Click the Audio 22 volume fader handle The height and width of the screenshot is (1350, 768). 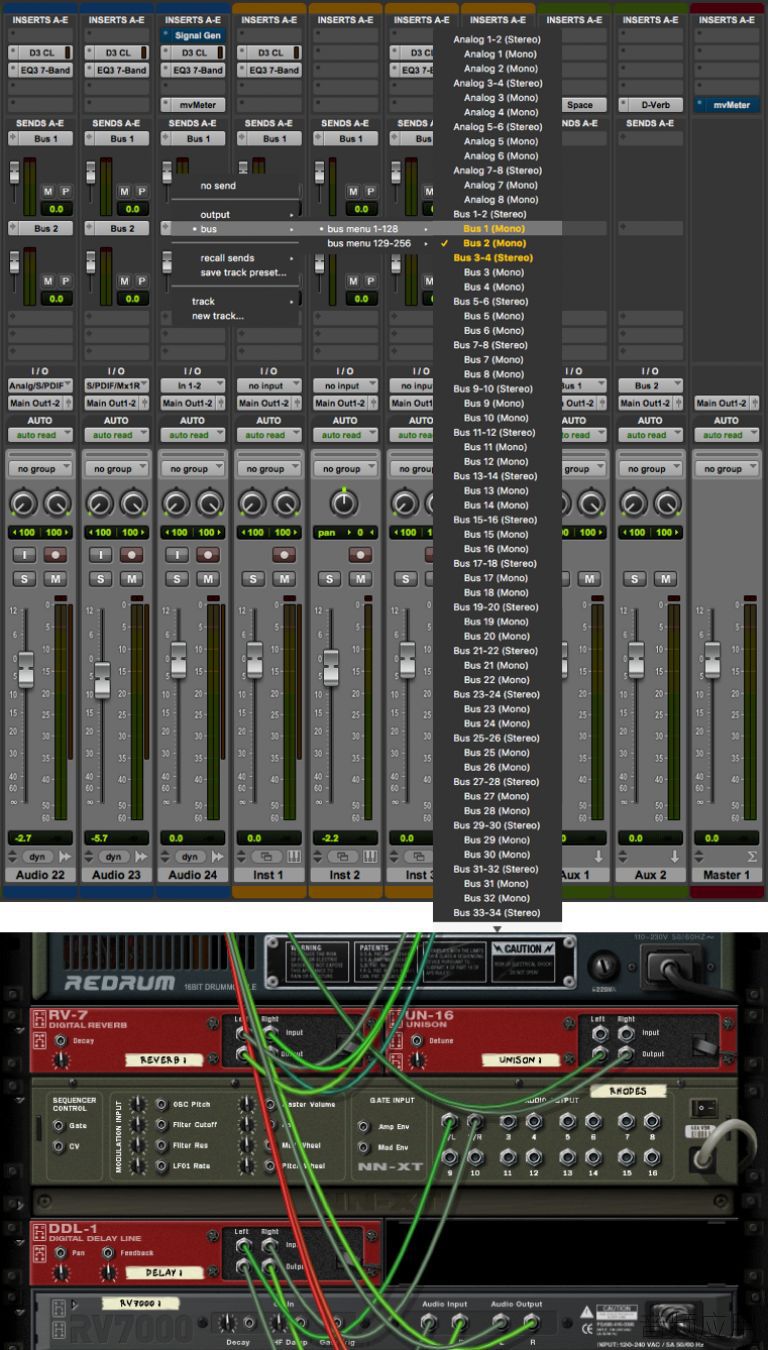[x=26, y=669]
